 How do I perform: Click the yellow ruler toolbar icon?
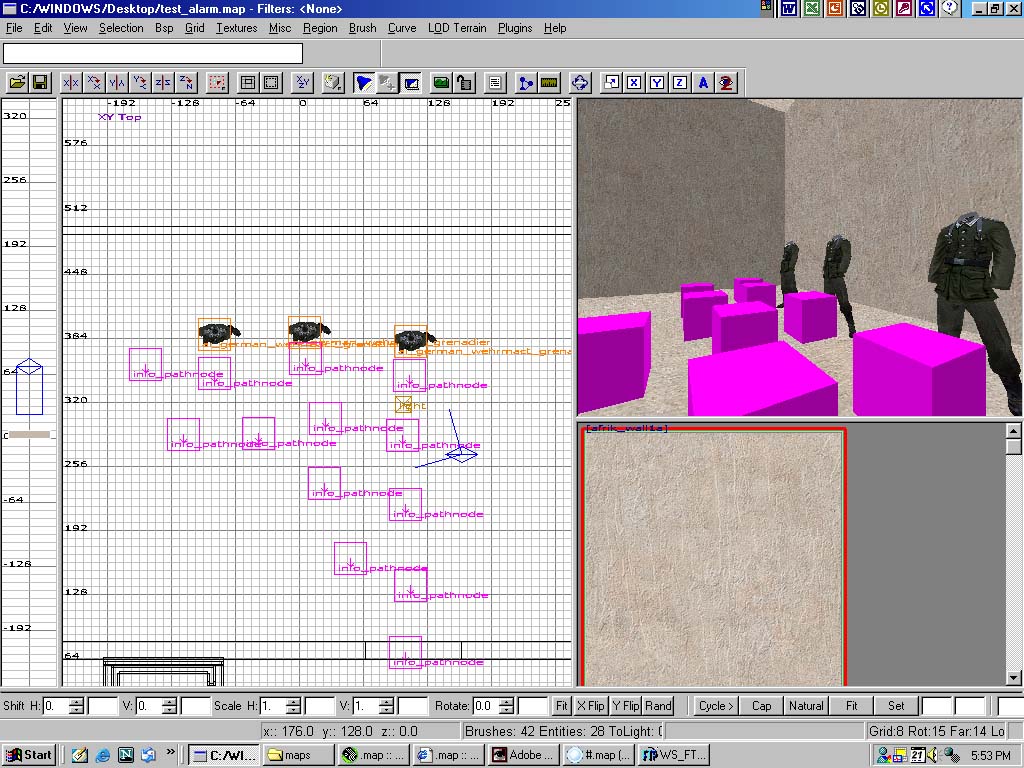pyautogui.click(x=548, y=83)
